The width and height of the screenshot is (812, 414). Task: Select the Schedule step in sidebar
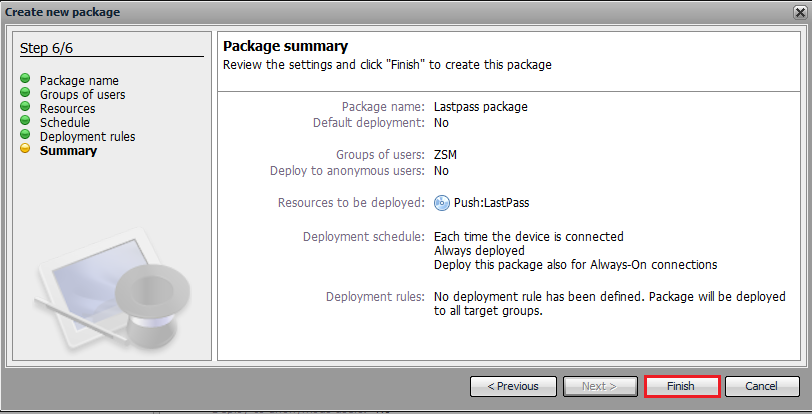[64, 122]
